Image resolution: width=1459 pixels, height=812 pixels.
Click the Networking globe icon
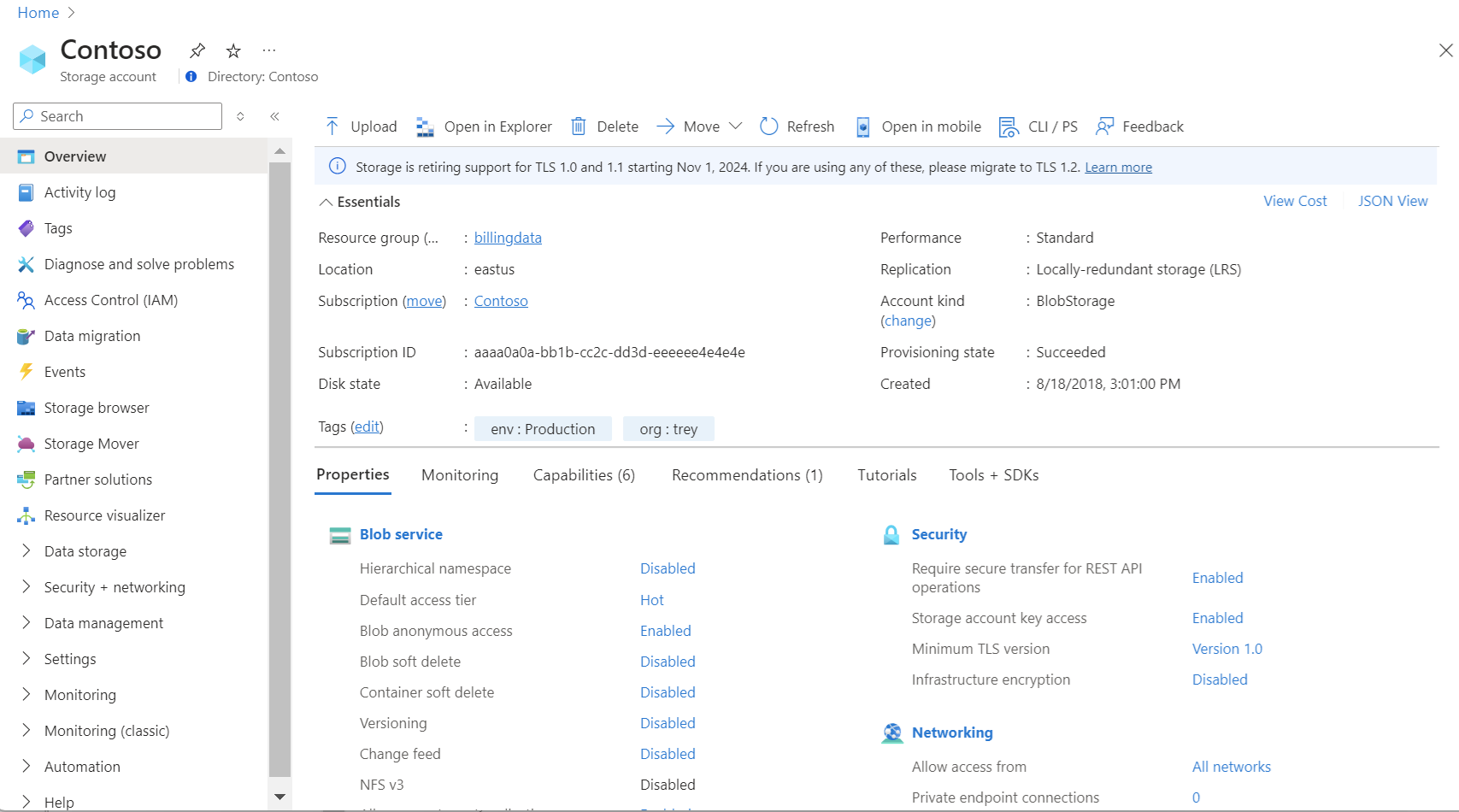(892, 733)
